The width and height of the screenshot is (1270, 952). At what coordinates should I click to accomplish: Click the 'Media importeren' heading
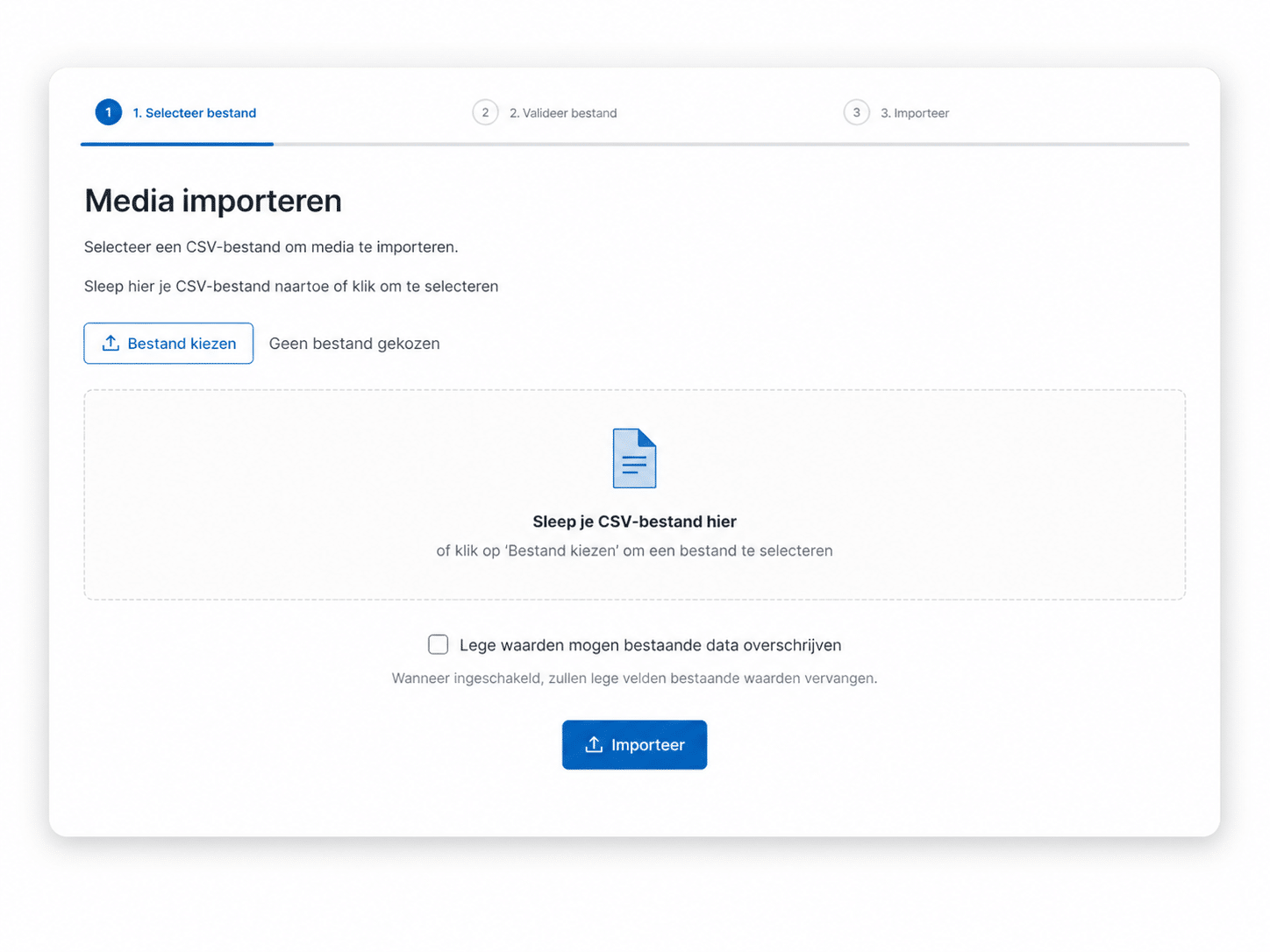(x=213, y=201)
